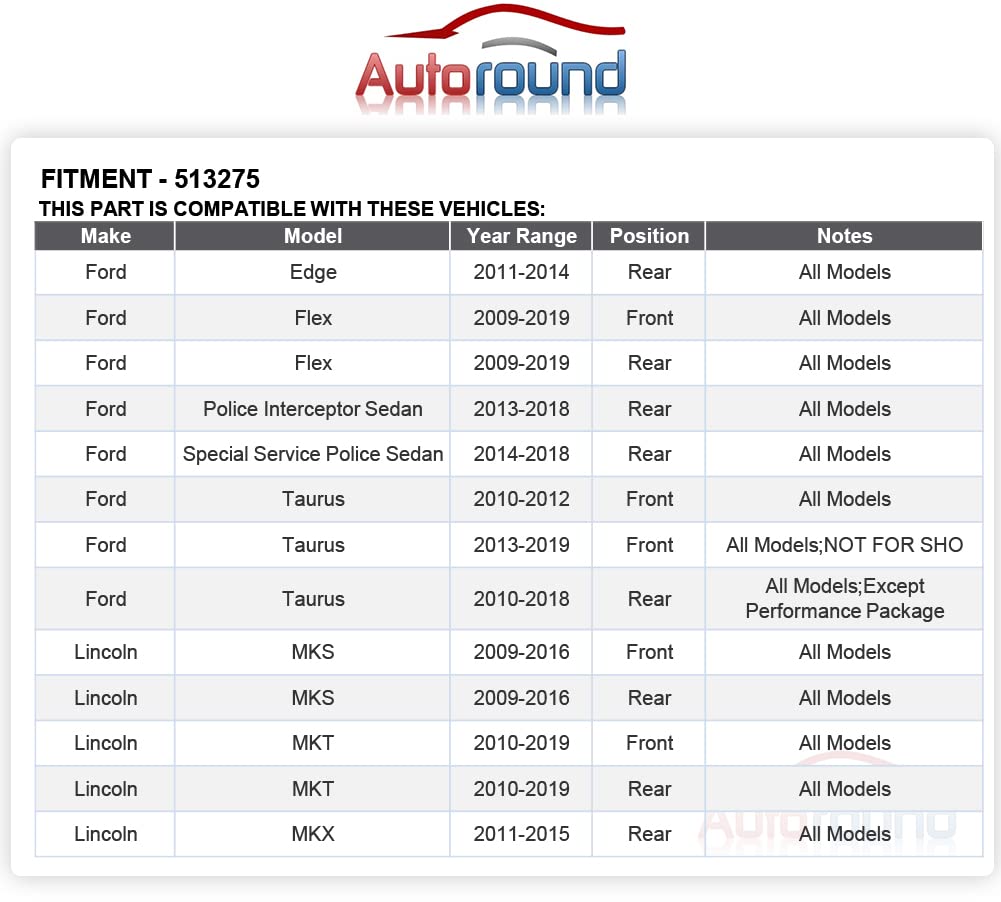Select the Make column header
Image resolution: width=1001 pixels, height=902 pixels.
click(105, 236)
